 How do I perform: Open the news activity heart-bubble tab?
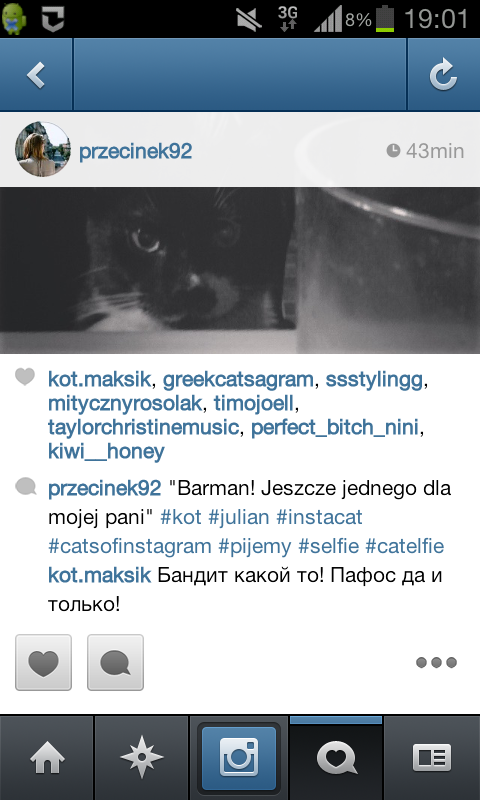point(336,758)
